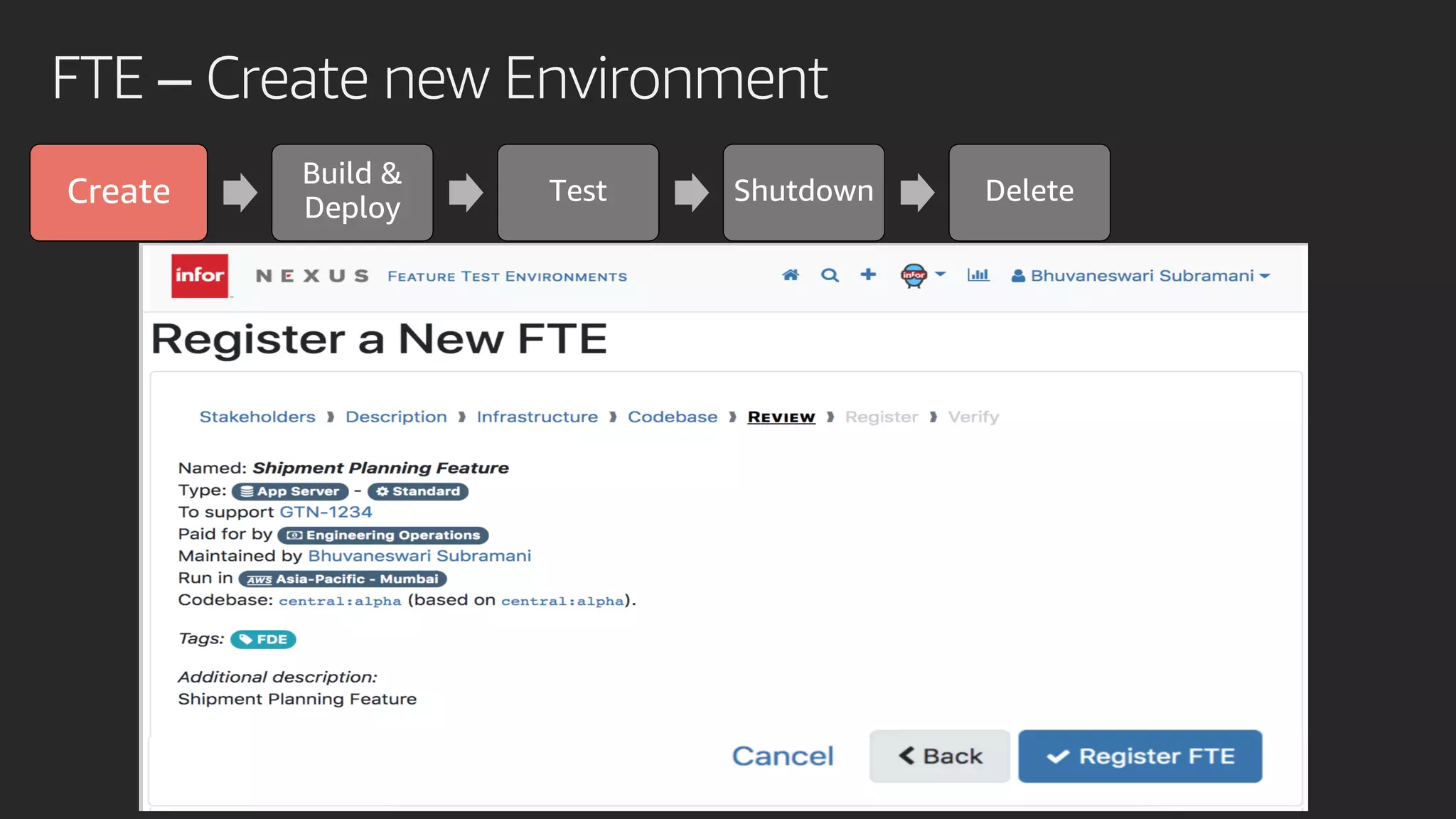Click the App Server type badge
The image size is (1456, 819).
290,491
